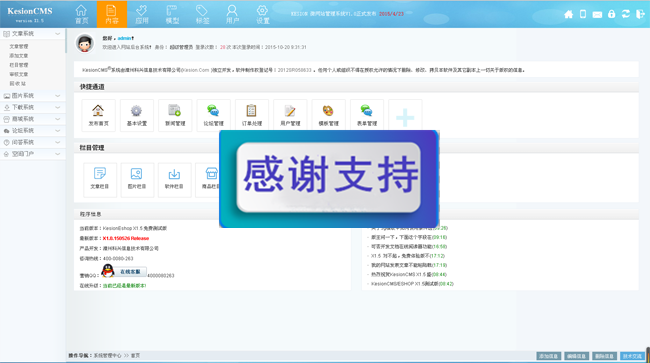Open the news item timestamped 09:16
This screenshot has height=363, width=650.
click(409, 237)
